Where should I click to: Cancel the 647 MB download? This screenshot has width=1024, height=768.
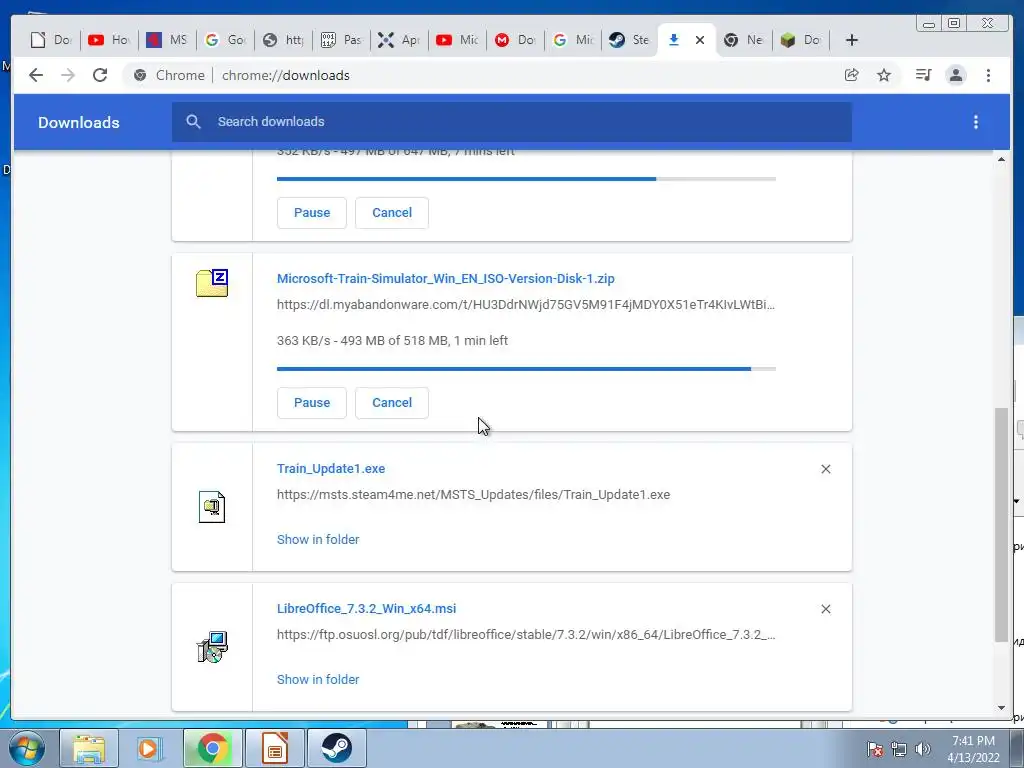coord(392,213)
